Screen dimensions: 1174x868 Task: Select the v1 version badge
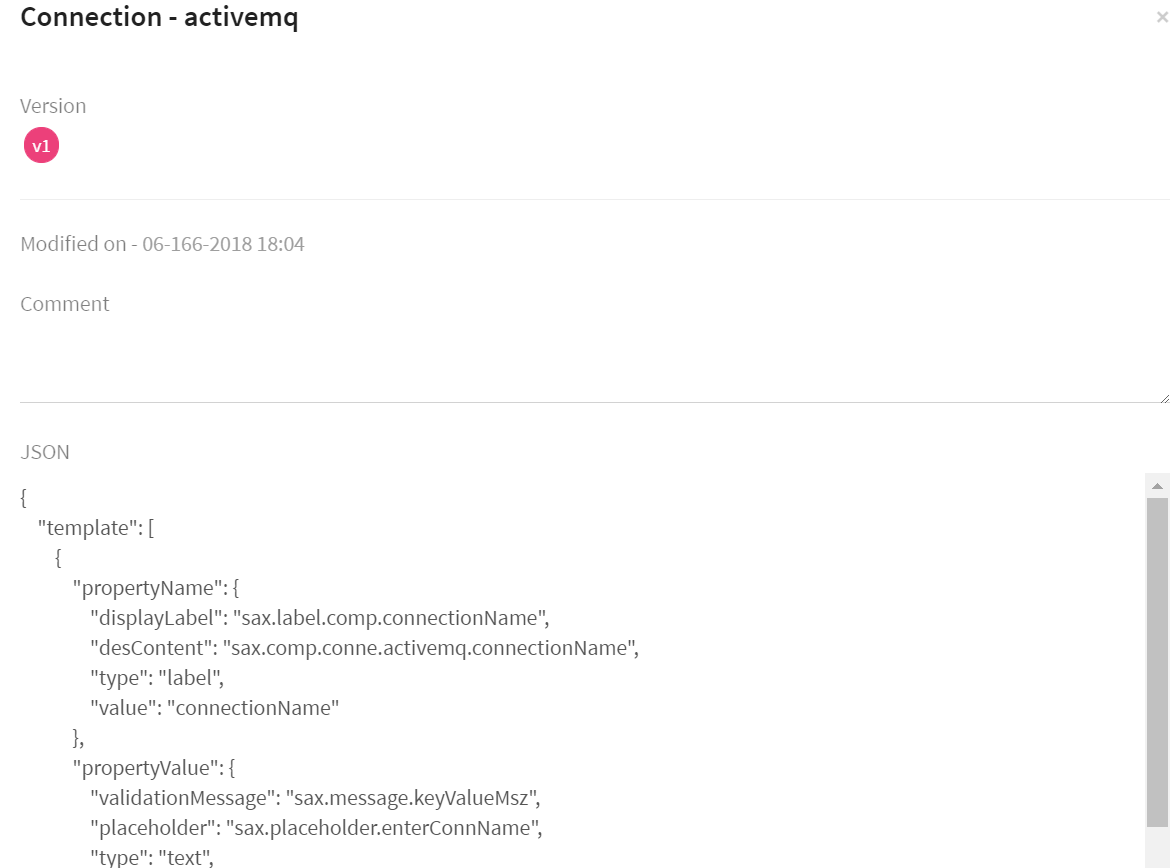tap(41, 145)
